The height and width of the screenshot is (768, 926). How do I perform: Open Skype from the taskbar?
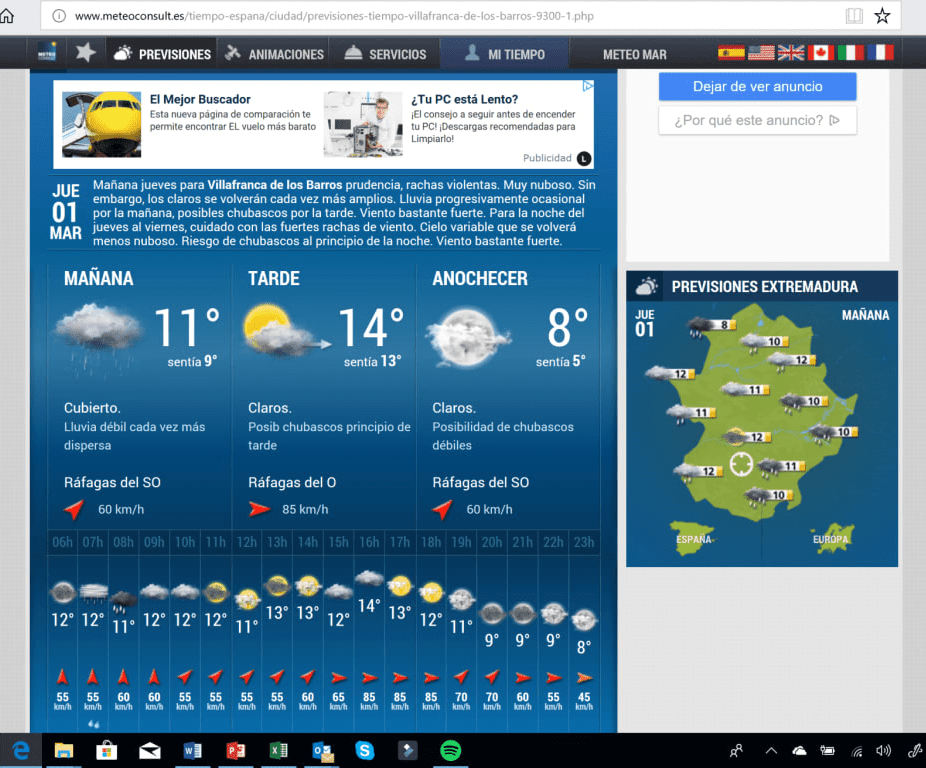point(365,751)
